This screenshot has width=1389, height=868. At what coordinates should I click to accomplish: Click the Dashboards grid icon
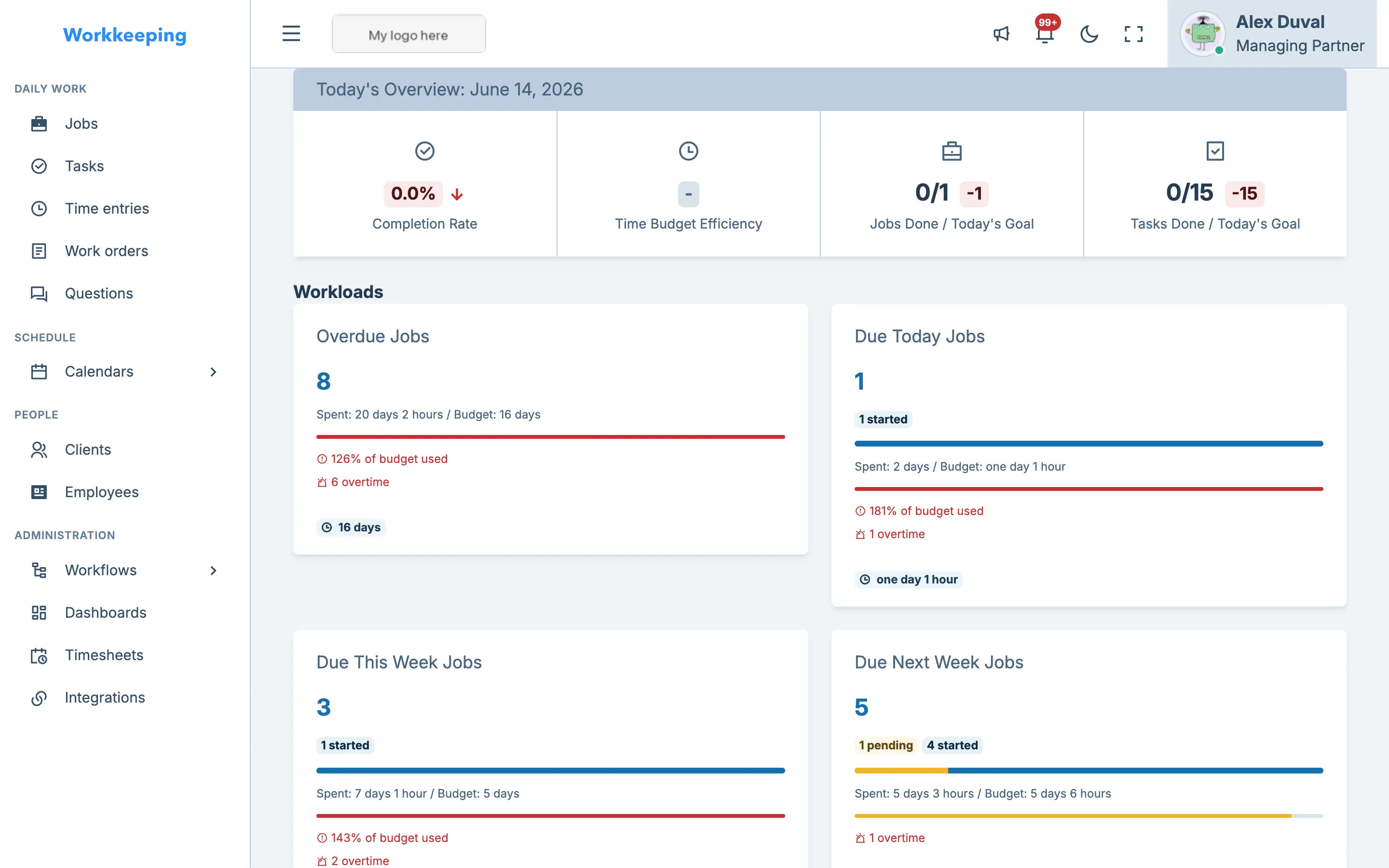click(39, 612)
